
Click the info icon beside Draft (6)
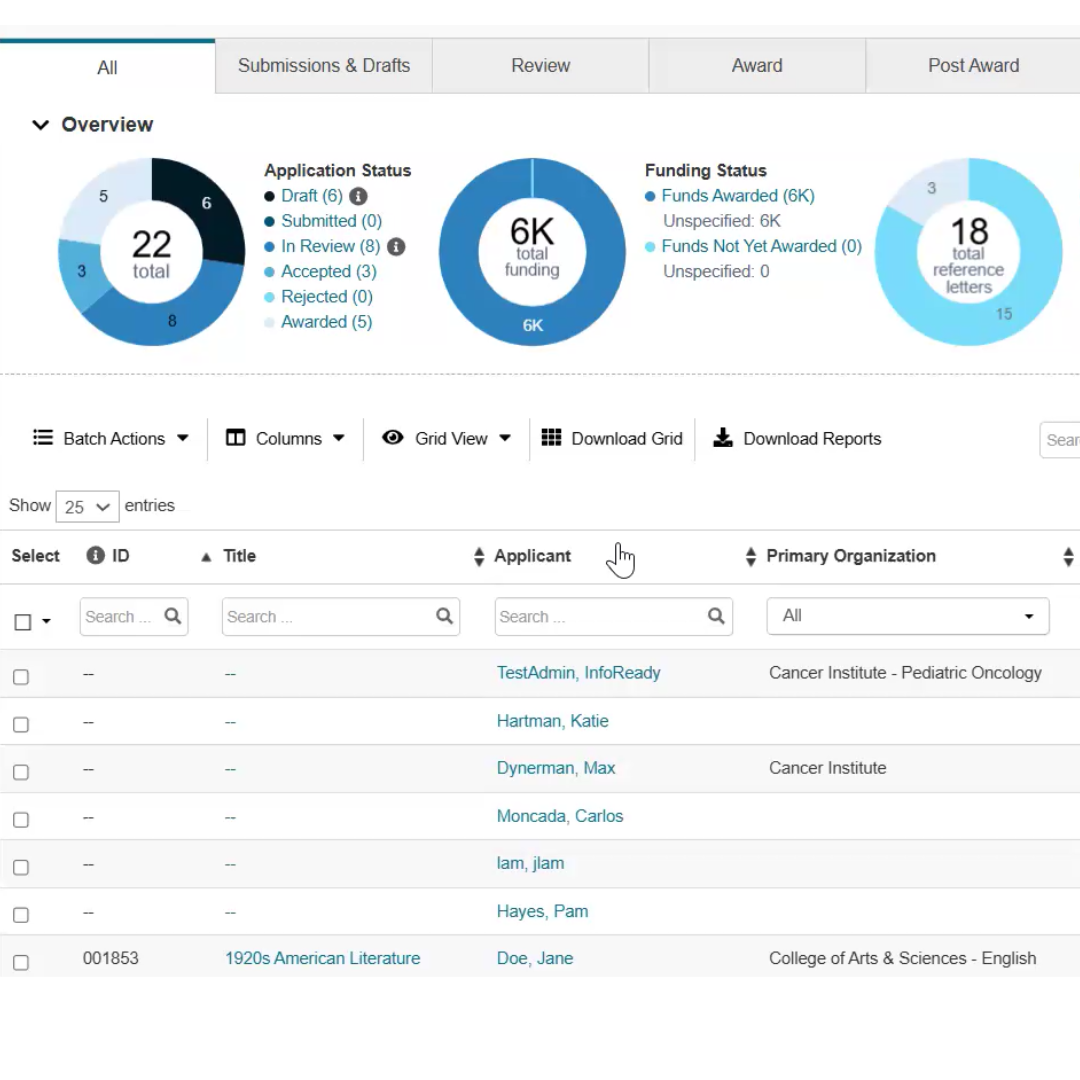click(358, 197)
